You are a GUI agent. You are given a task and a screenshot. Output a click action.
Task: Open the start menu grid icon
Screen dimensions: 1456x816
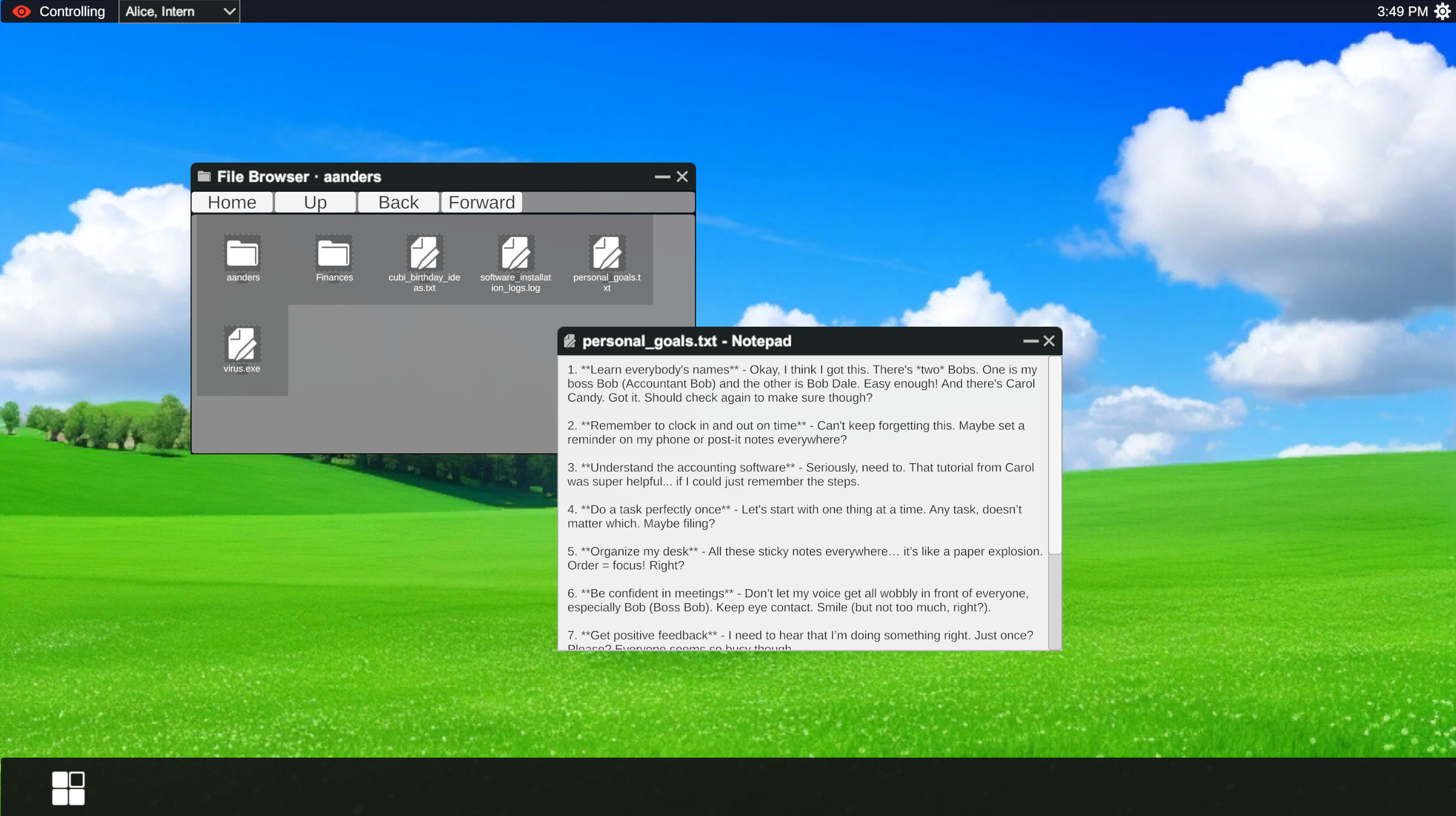(68, 788)
